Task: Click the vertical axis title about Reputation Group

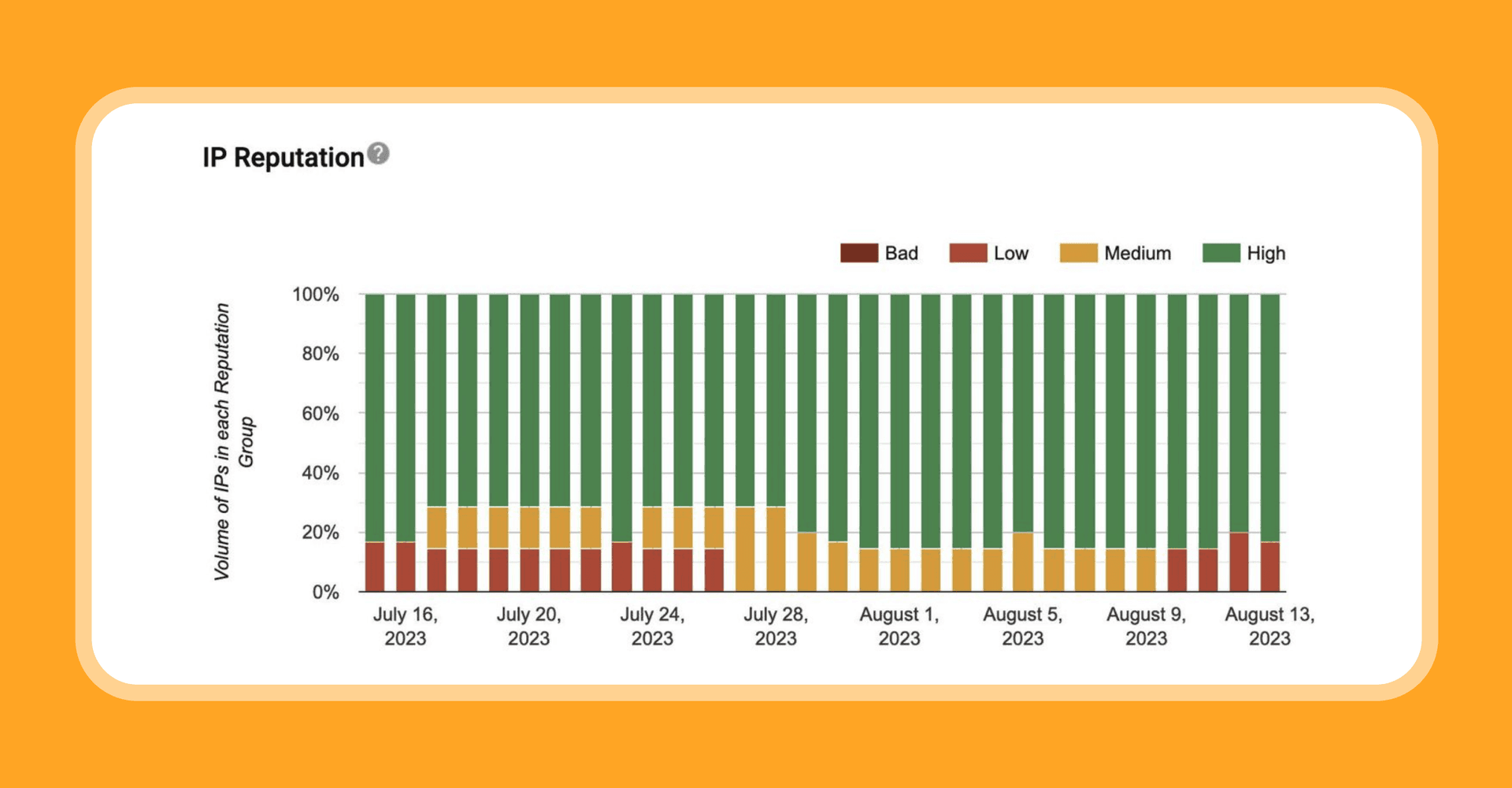Action: coord(233,441)
